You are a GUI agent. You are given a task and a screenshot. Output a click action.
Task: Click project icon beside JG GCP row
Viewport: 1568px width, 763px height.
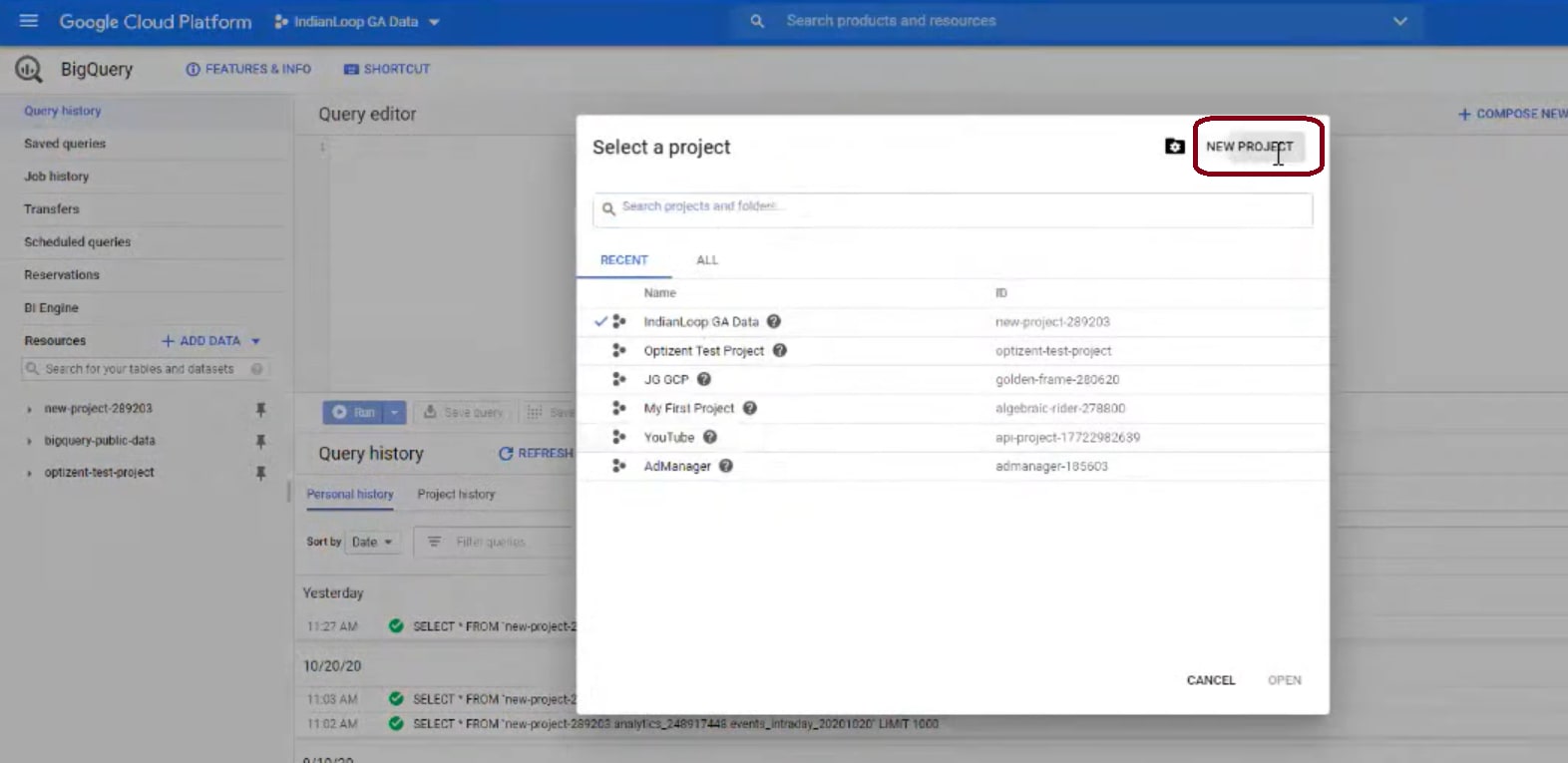point(619,379)
